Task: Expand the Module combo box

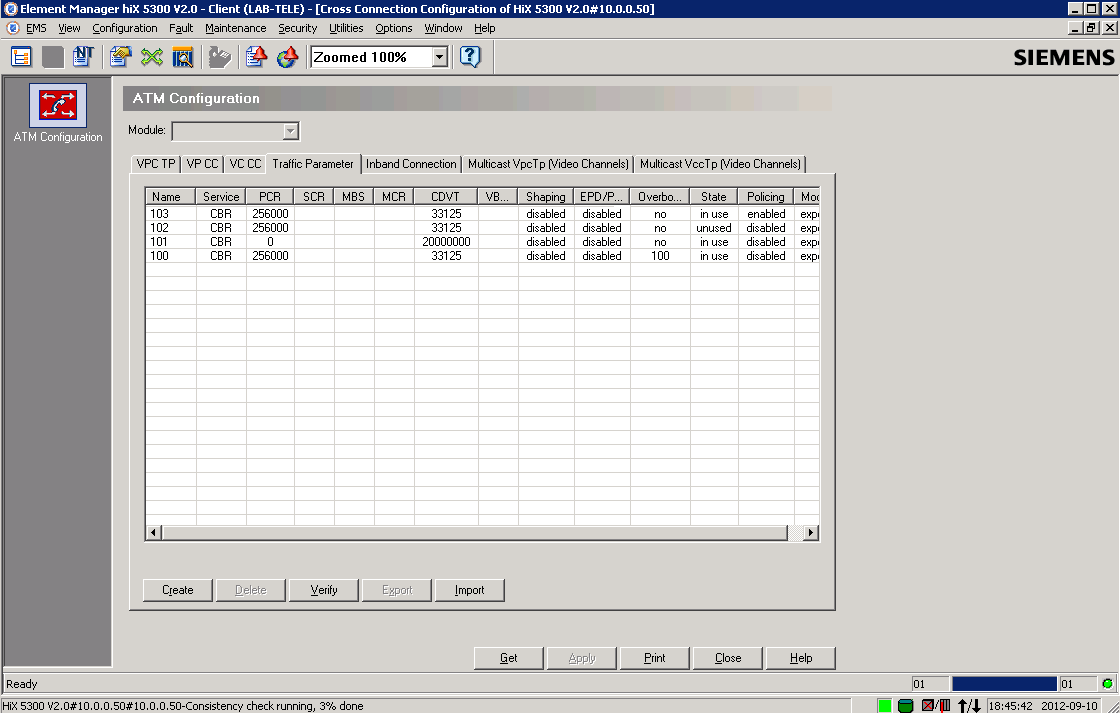Action: pos(290,131)
